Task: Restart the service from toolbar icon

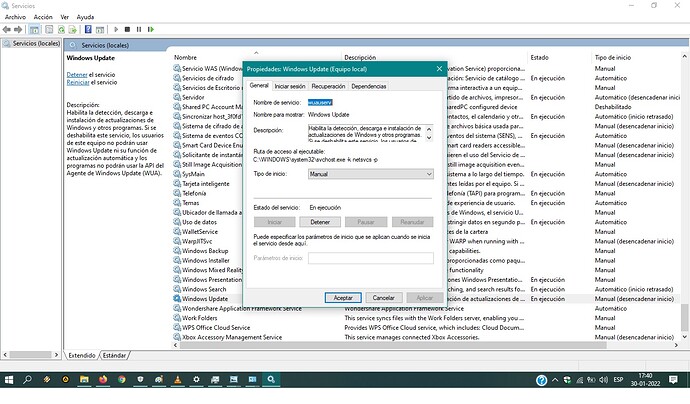Action: click(x=150, y=29)
